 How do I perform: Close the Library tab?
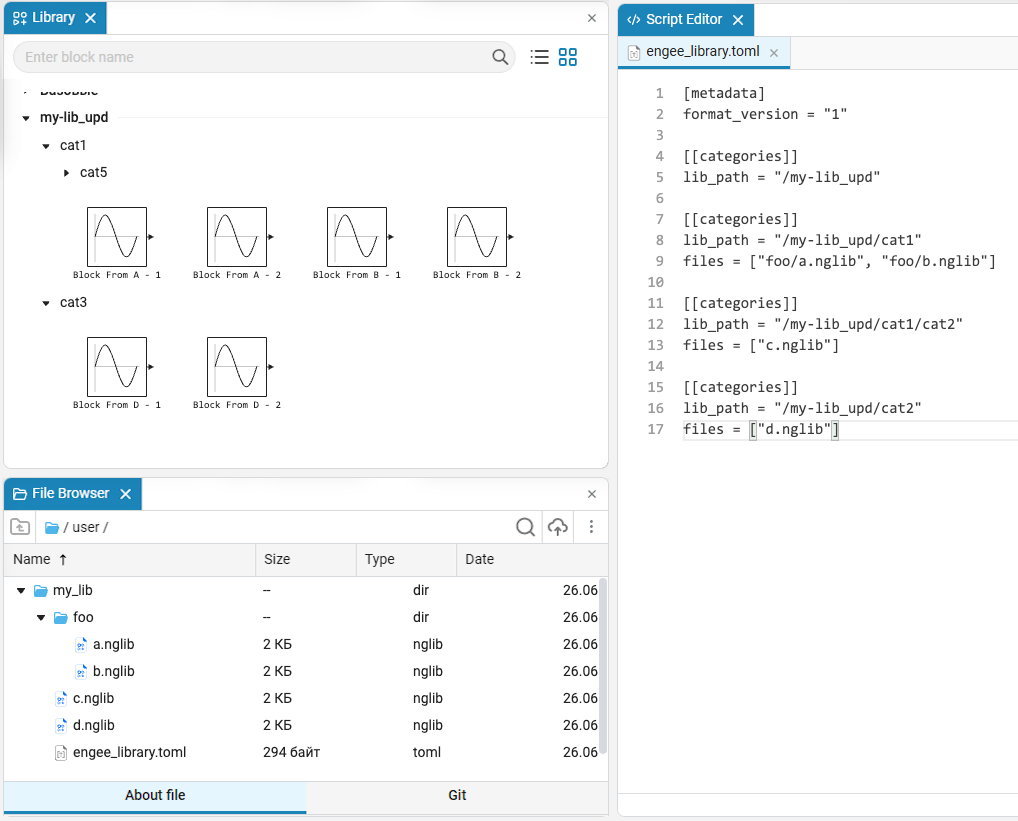click(90, 18)
